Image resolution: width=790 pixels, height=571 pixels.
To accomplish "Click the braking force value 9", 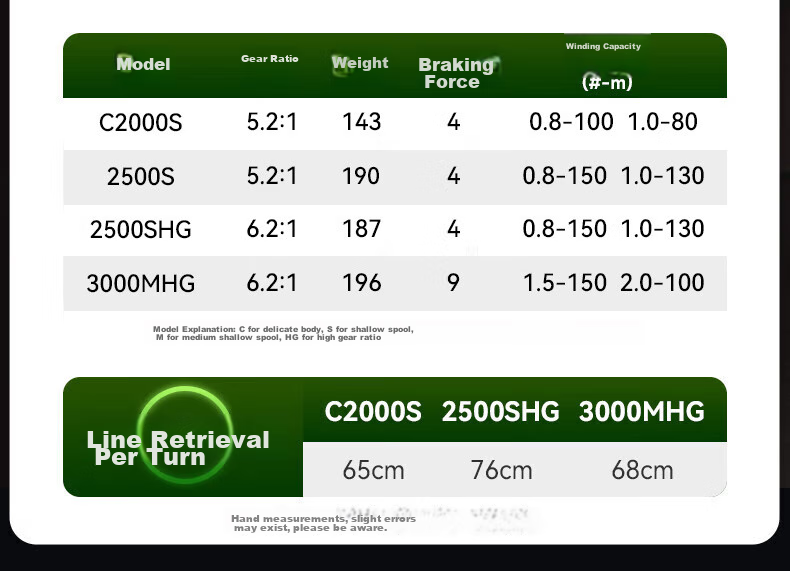I will [x=453, y=283].
